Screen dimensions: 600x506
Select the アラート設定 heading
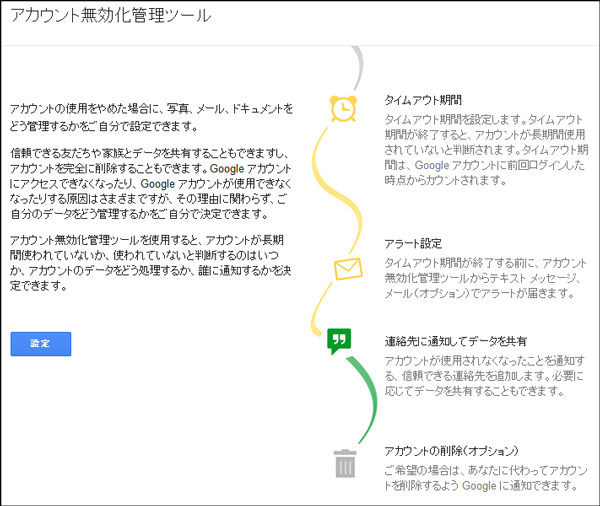(x=413, y=243)
